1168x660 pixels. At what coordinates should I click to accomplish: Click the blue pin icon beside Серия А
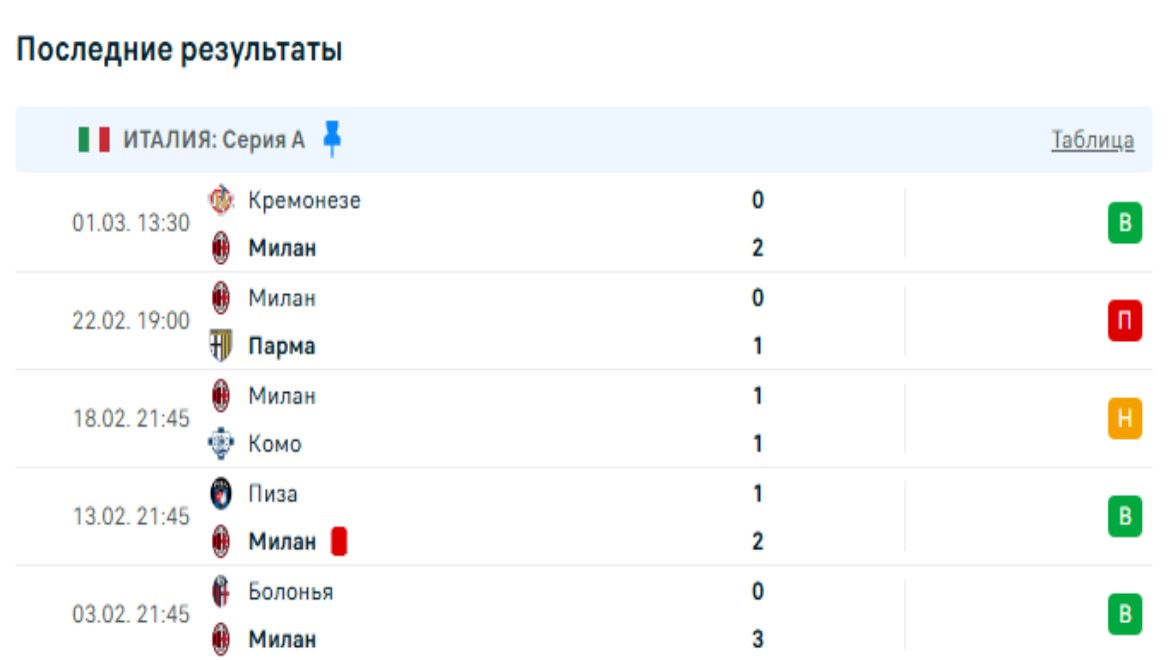click(332, 140)
